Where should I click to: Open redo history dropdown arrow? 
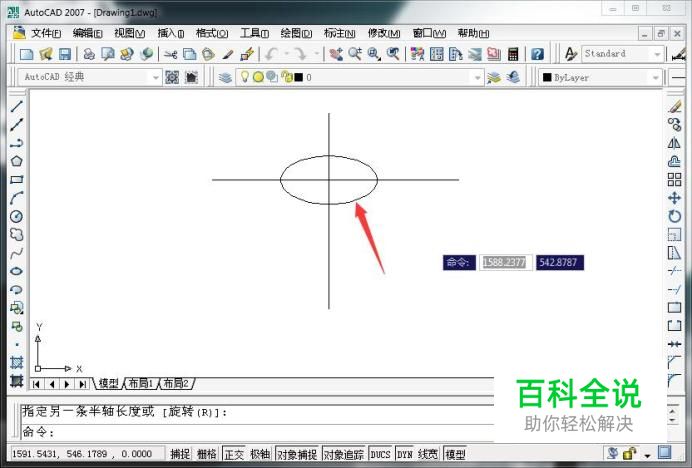coord(316,54)
